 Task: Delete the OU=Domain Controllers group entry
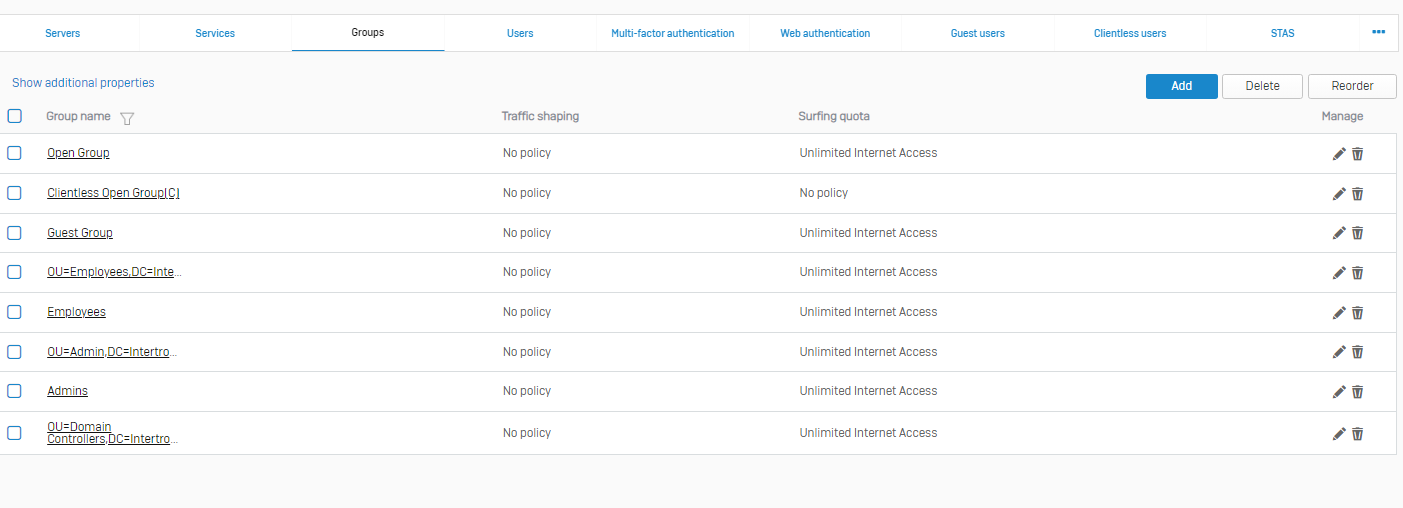pyautogui.click(x=1357, y=433)
